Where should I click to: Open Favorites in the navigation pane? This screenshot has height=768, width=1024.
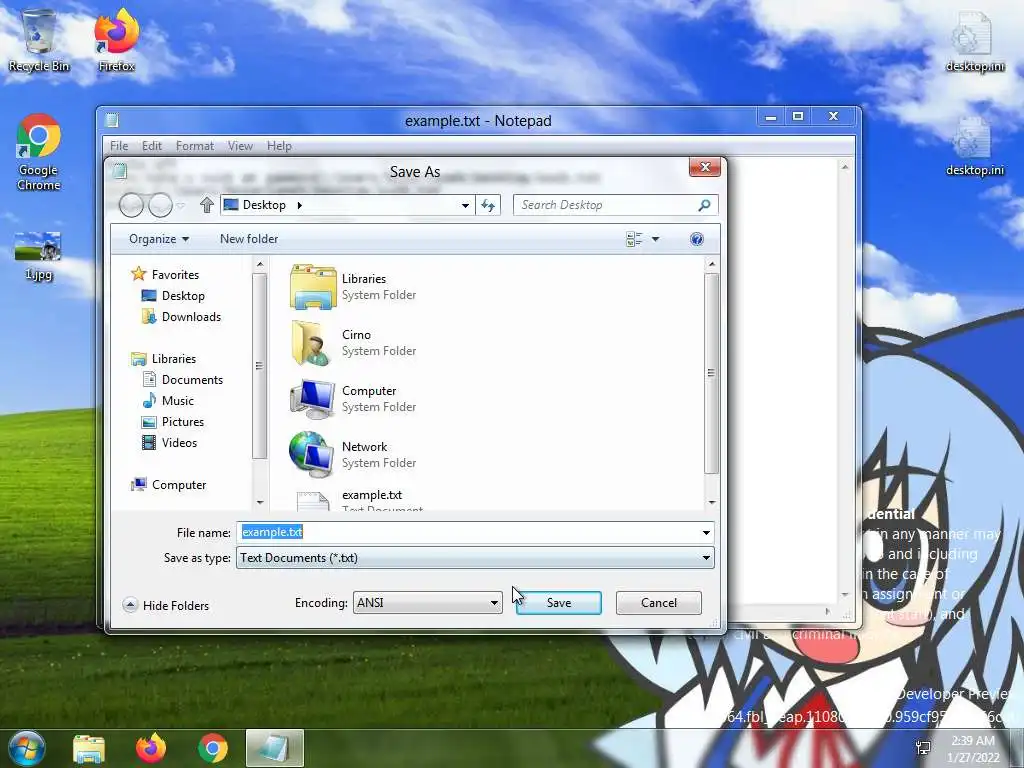(x=165, y=274)
